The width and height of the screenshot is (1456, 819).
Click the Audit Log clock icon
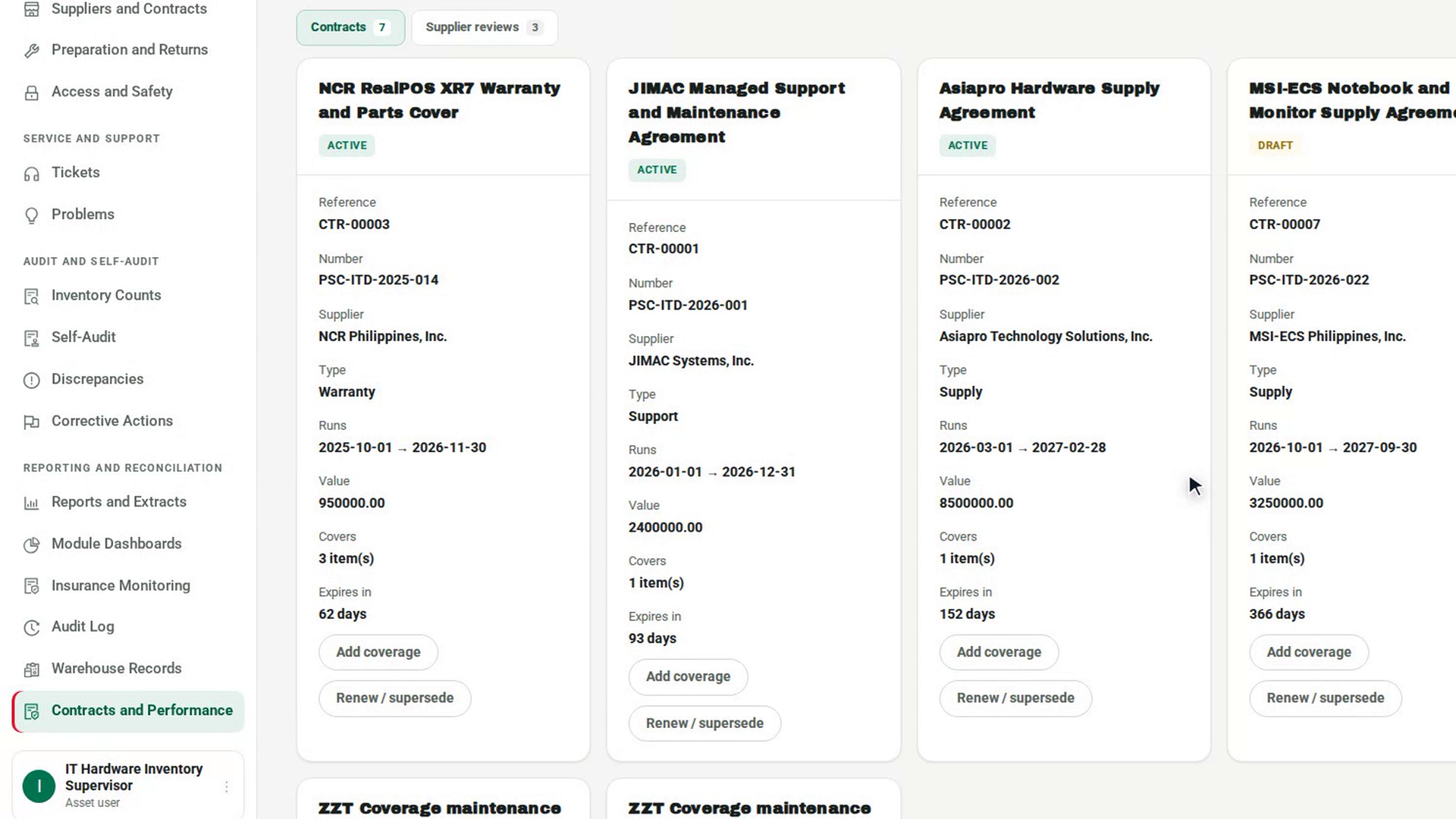coord(31,628)
